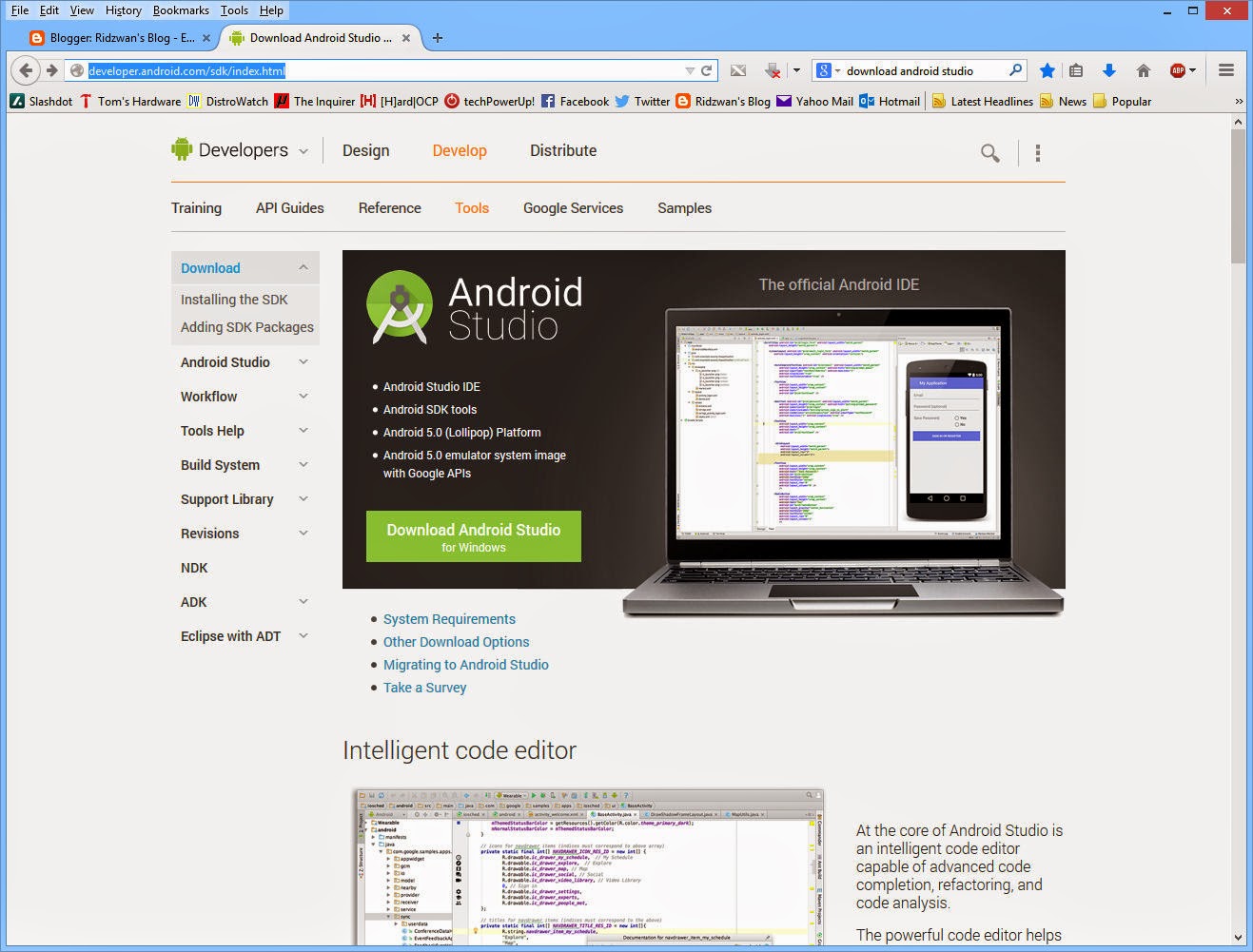Click the site identity globe icon

77,70
